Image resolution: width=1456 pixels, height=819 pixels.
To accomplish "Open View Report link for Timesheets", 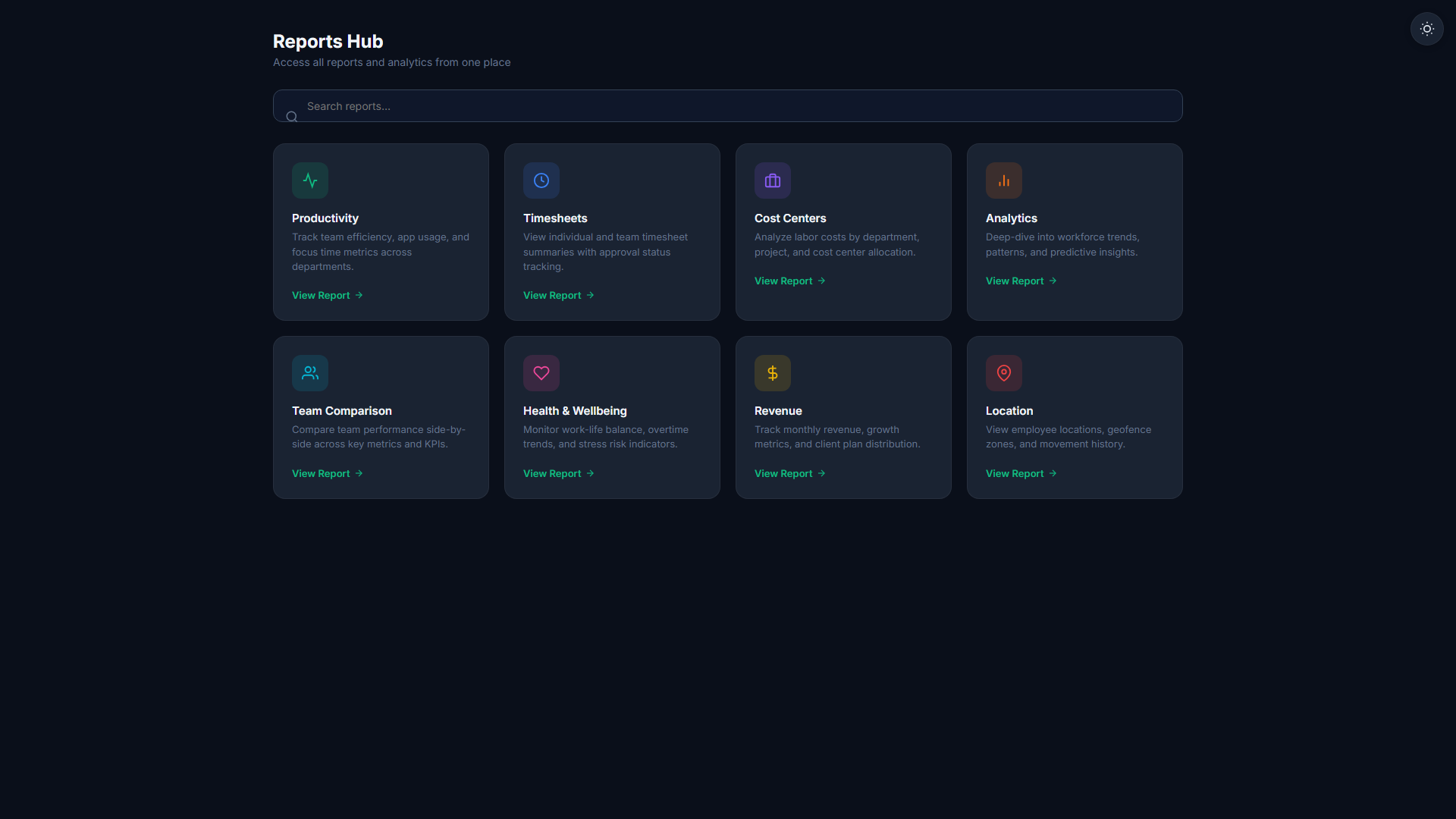I will pos(559,296).
